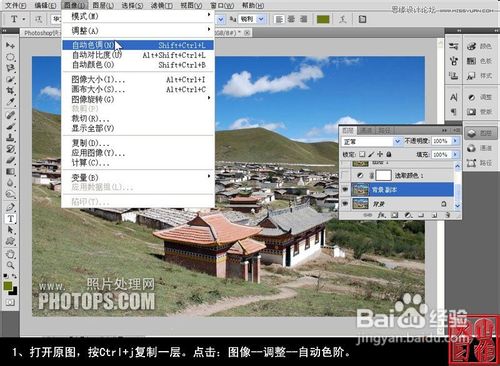Open the 滤镜(T) menu
500x366 pixels.
click(x=162, y=5)
